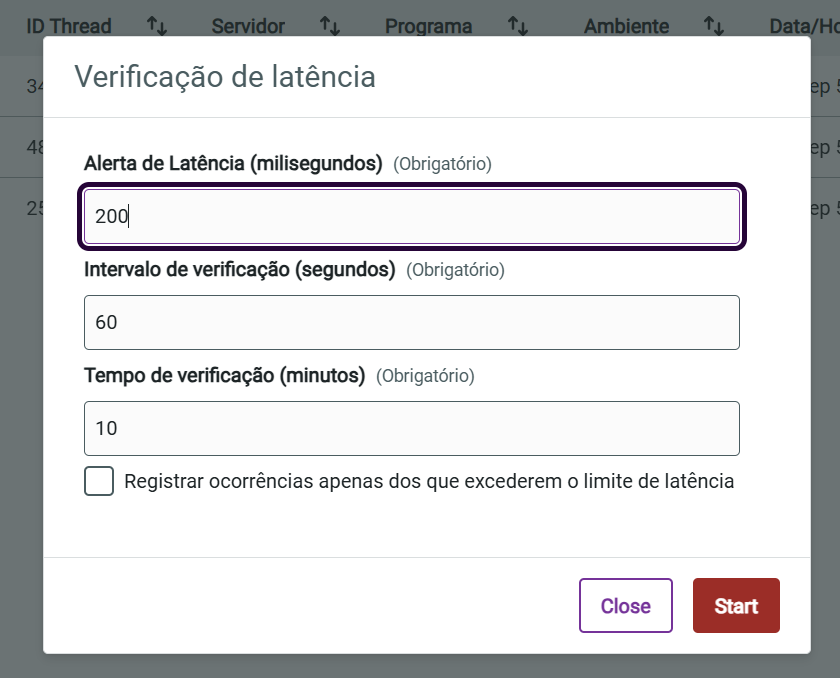Enable logging only occurrences exceeding latency limit
840x678 pixels.
pos(99,481)
